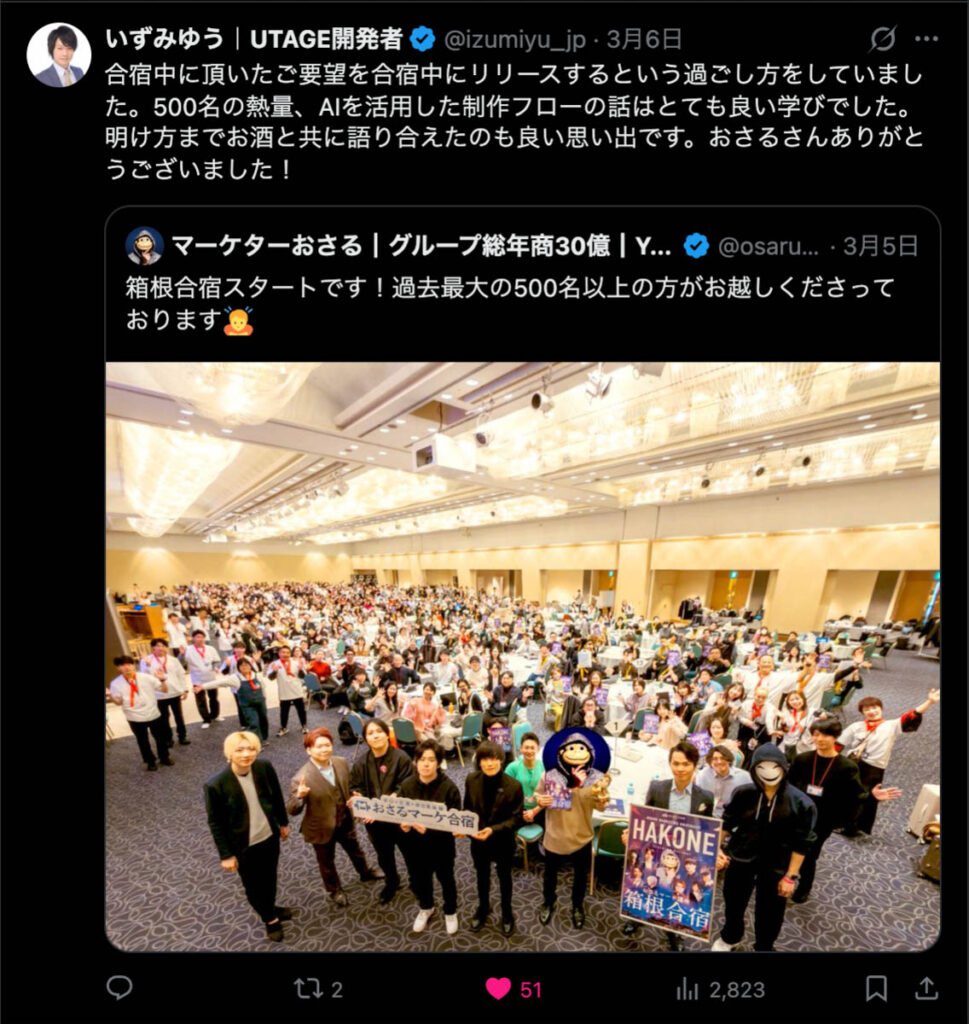
Task: Open quoted マーケターおさる monkey avatar
Action: (144, 246)
